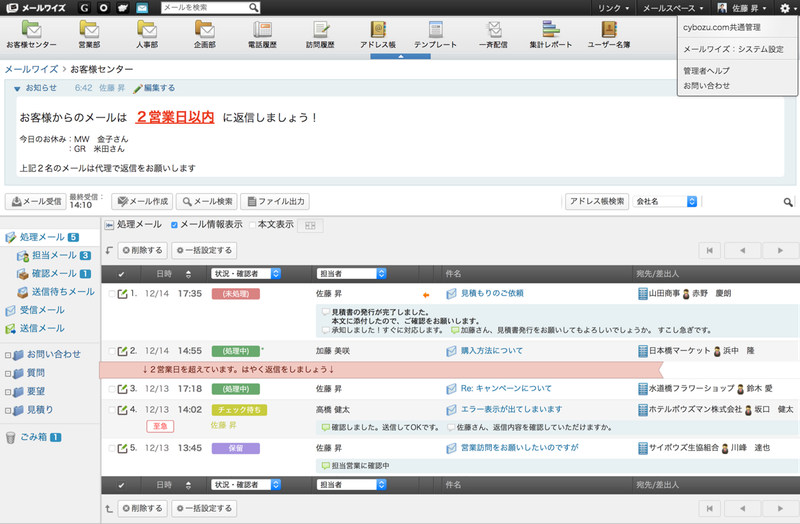Open 担当メール in sidebar
The height and width of the screenshot is (524, 800).
pos(54,256)
